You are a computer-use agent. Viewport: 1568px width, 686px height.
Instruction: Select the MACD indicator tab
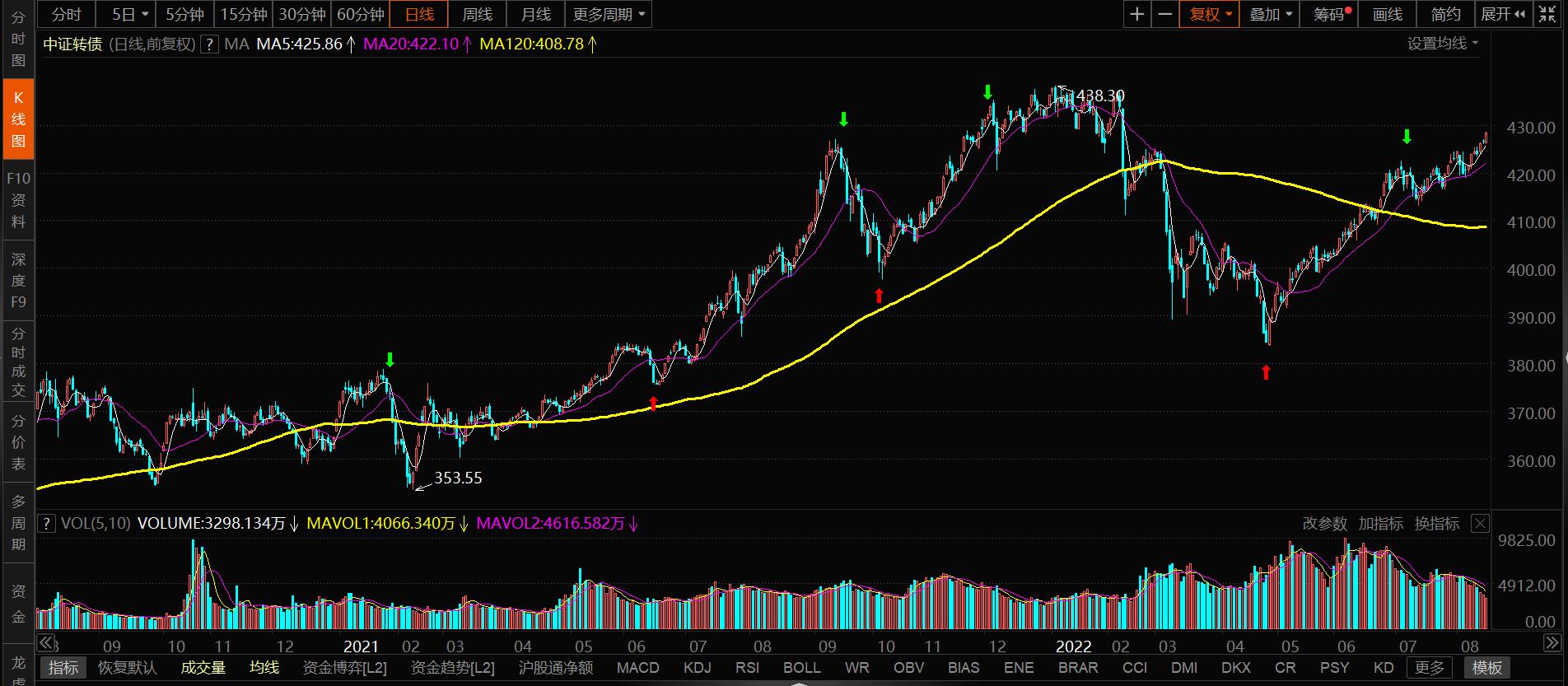pos(637,668)
